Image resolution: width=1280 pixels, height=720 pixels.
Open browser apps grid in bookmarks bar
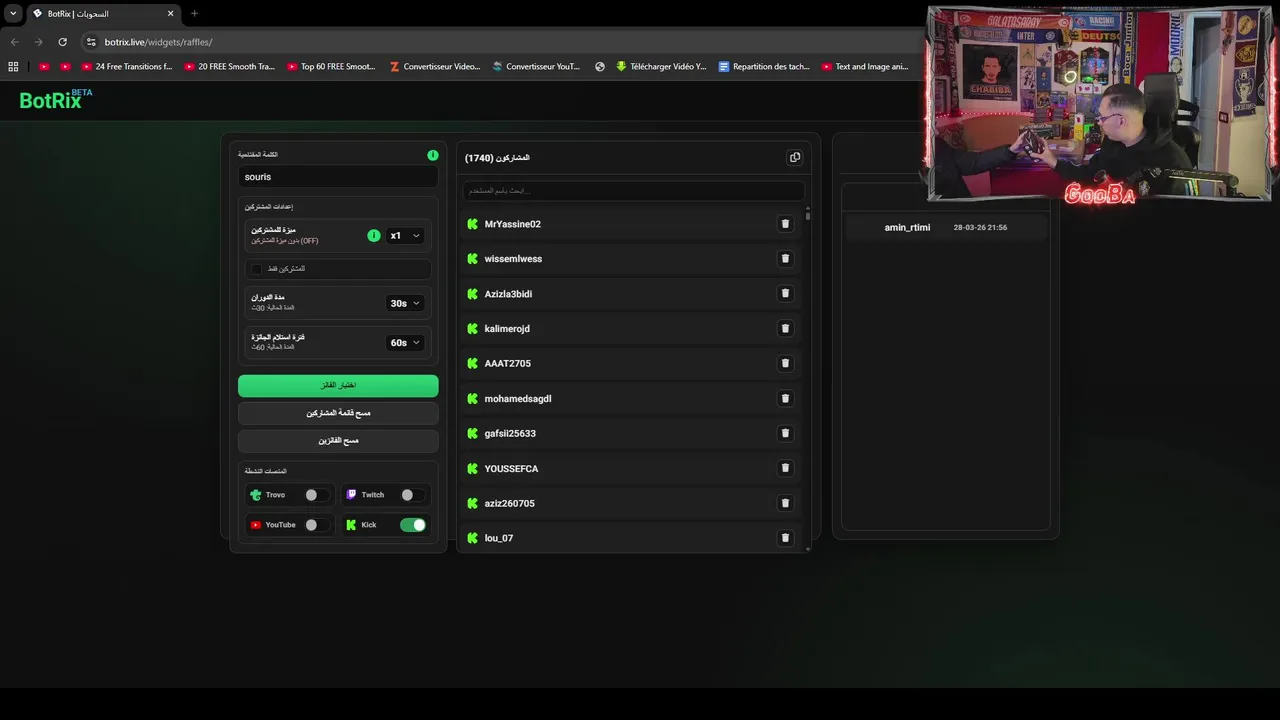pos(13,67)
